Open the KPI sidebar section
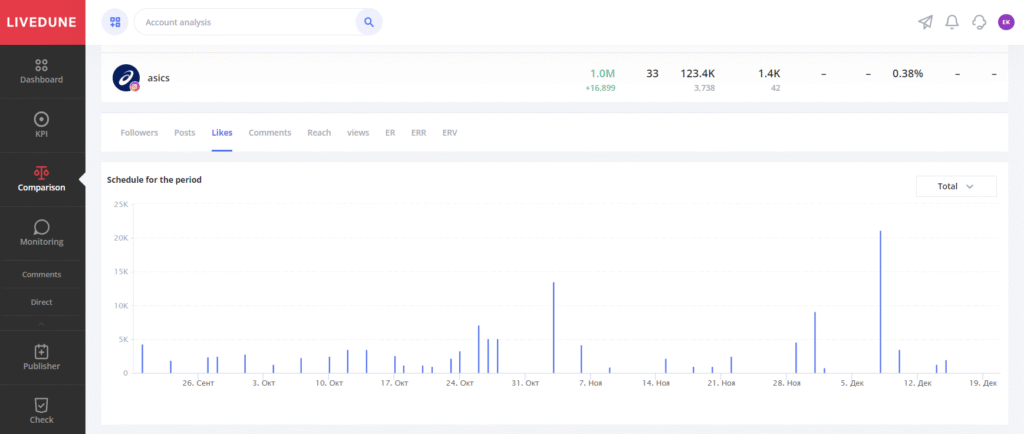1024x434 pixels. [42, 124]
